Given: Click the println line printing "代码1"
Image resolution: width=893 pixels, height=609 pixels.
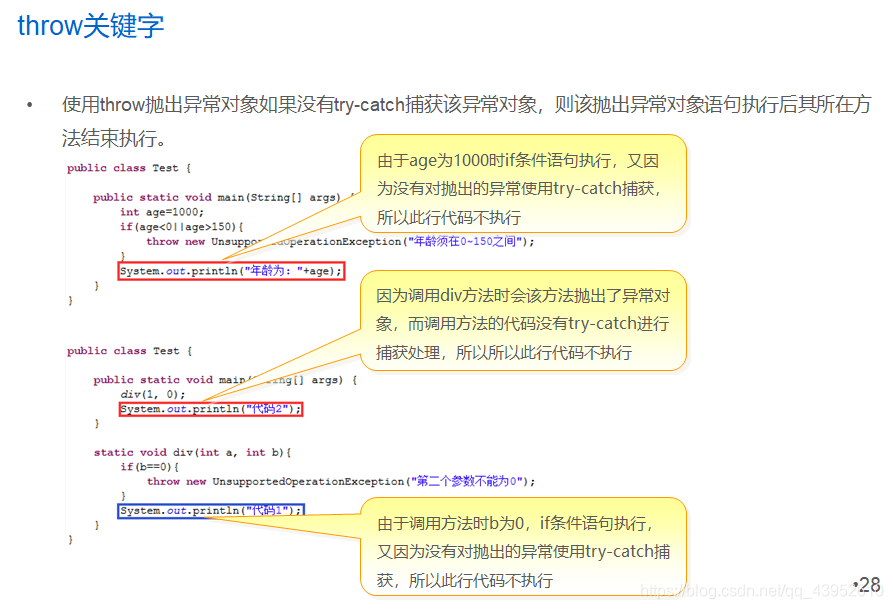Looking at the screenshot, I should 211,510.
